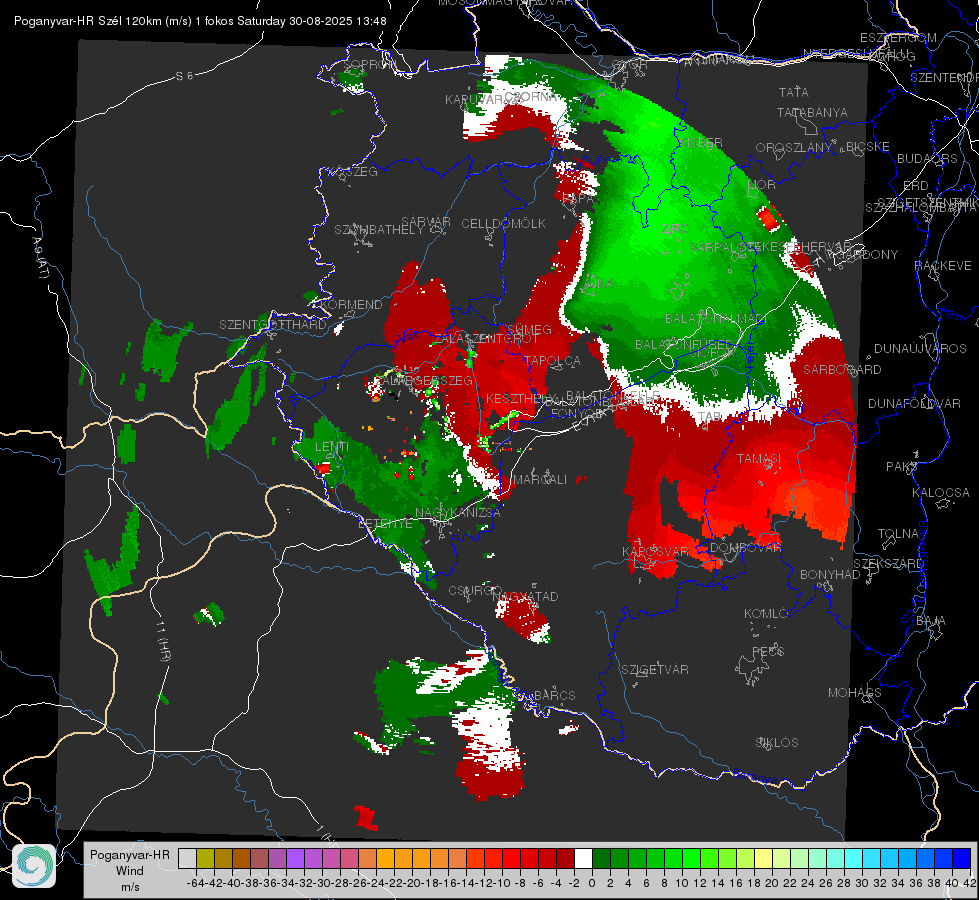Select the TAPOLCA label
979x900 pixels.
(552, 361)
